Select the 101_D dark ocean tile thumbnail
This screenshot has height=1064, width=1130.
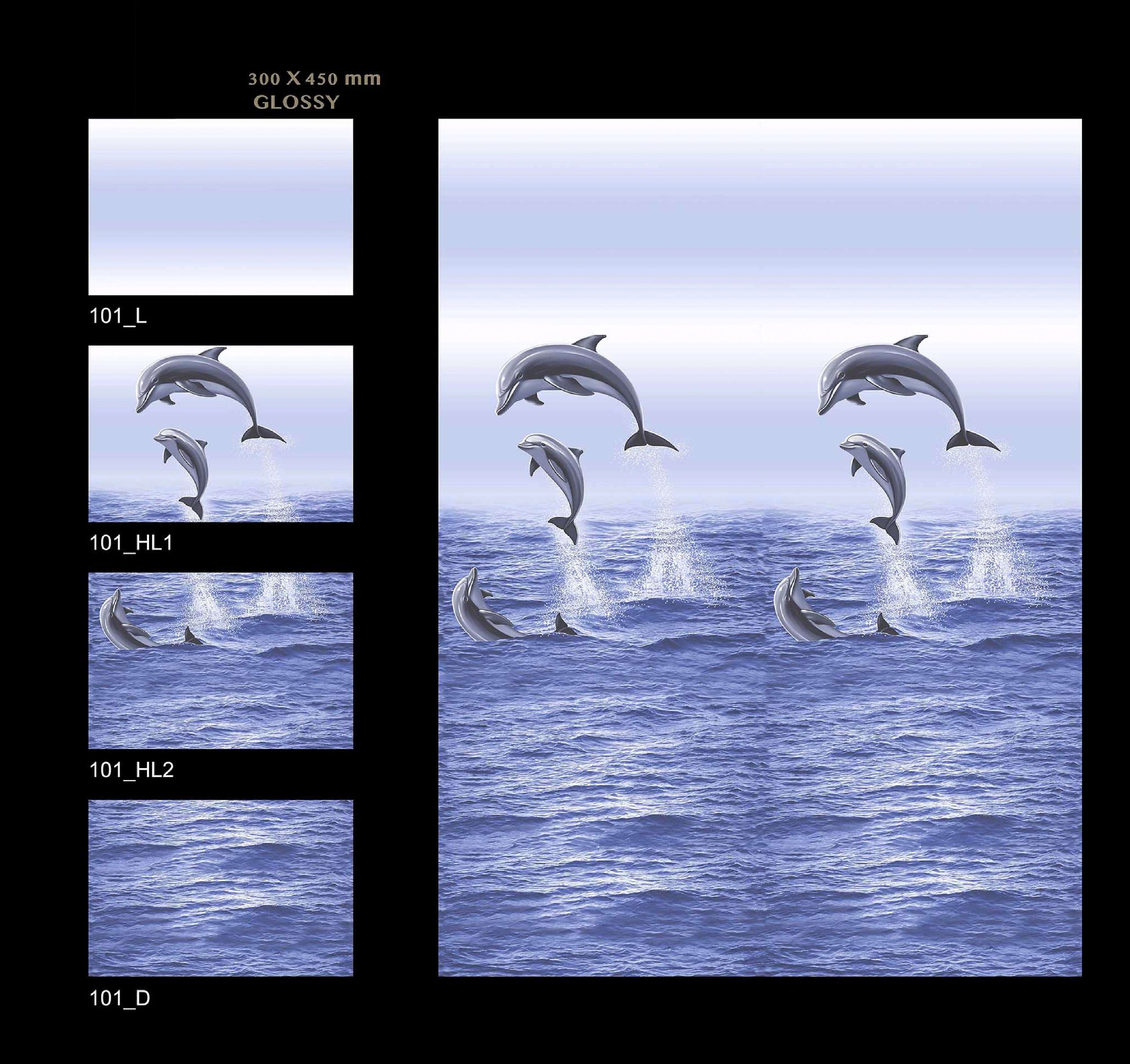click(221, 888)
